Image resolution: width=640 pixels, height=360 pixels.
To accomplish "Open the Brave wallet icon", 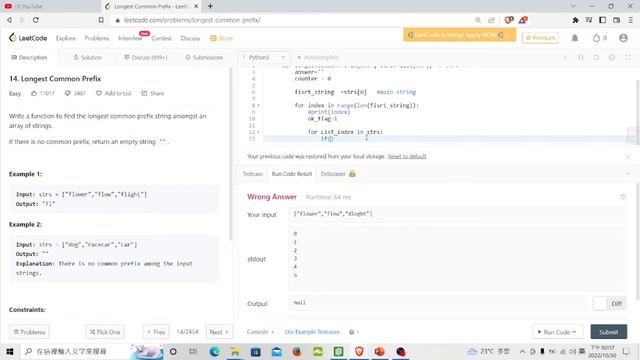I will 617,20.
